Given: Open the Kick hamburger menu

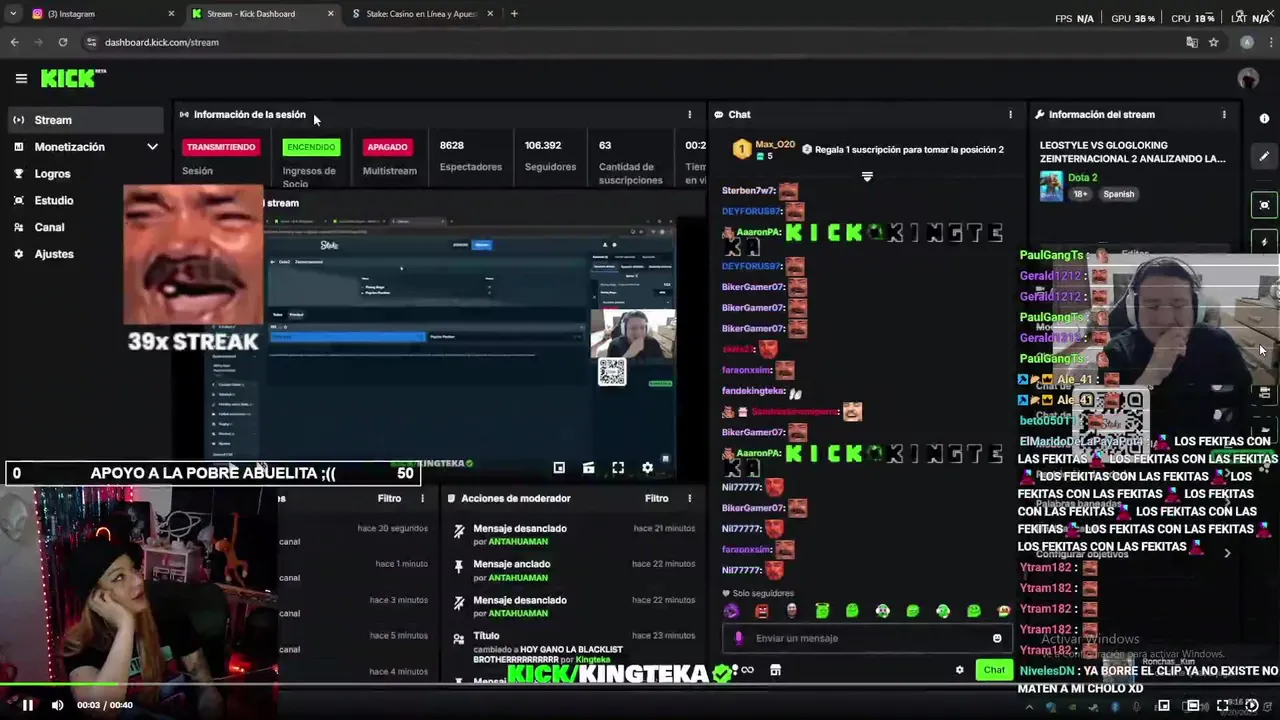Looking at the screenshot, I should (x=21, y=78).
